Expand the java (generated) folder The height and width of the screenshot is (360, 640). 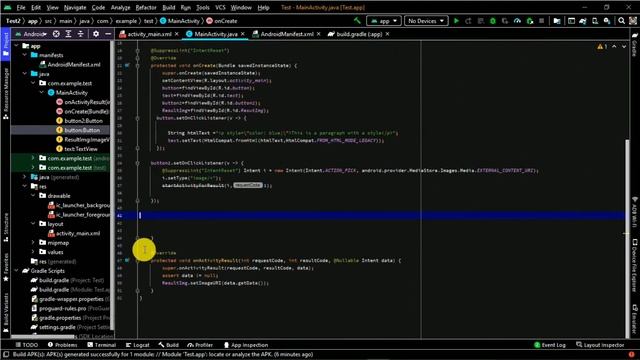[25, 177]
